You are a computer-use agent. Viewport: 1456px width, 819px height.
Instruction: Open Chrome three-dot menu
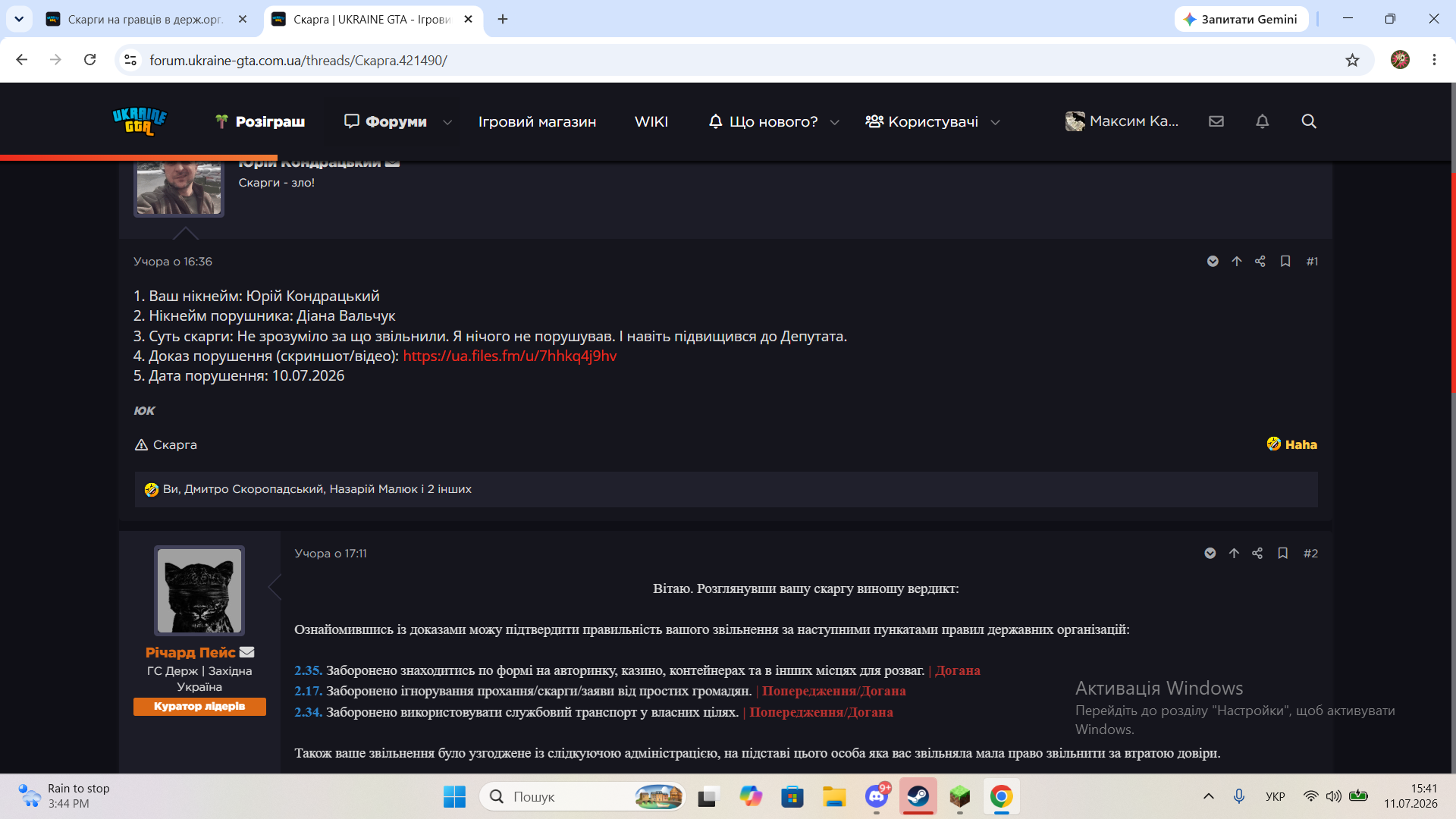1434,60
